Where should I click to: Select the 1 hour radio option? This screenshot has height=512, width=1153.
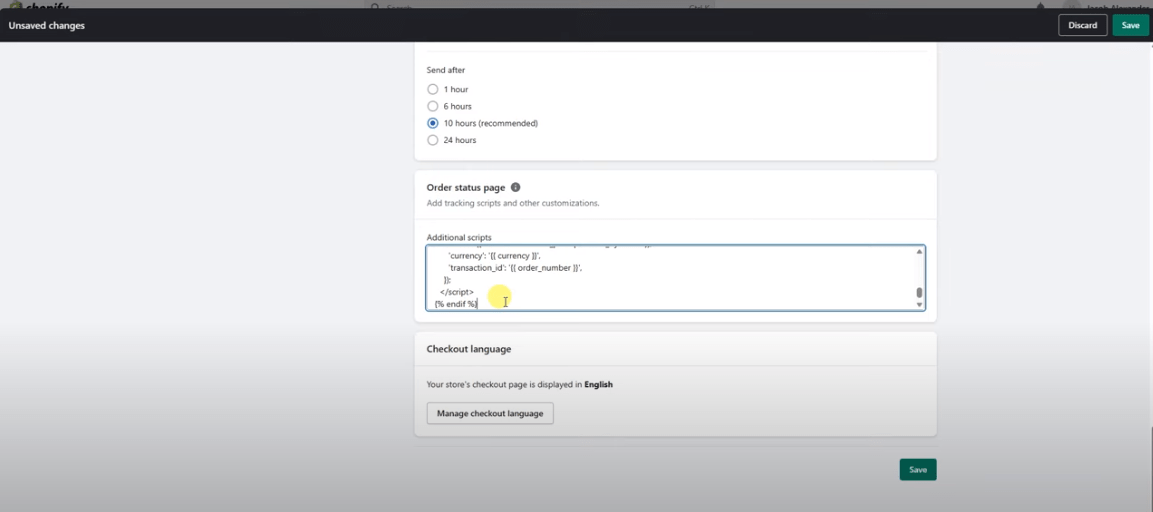tap(433, 90)
